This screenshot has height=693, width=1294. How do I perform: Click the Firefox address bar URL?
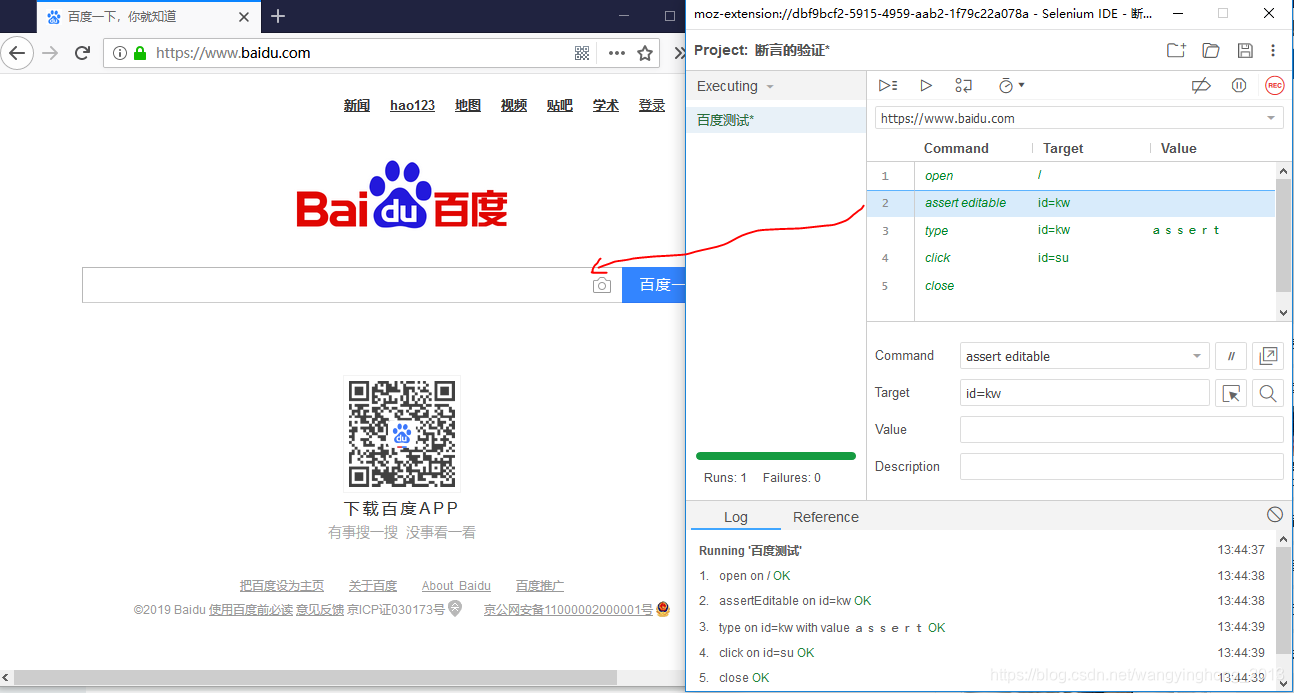pos(233,53)
